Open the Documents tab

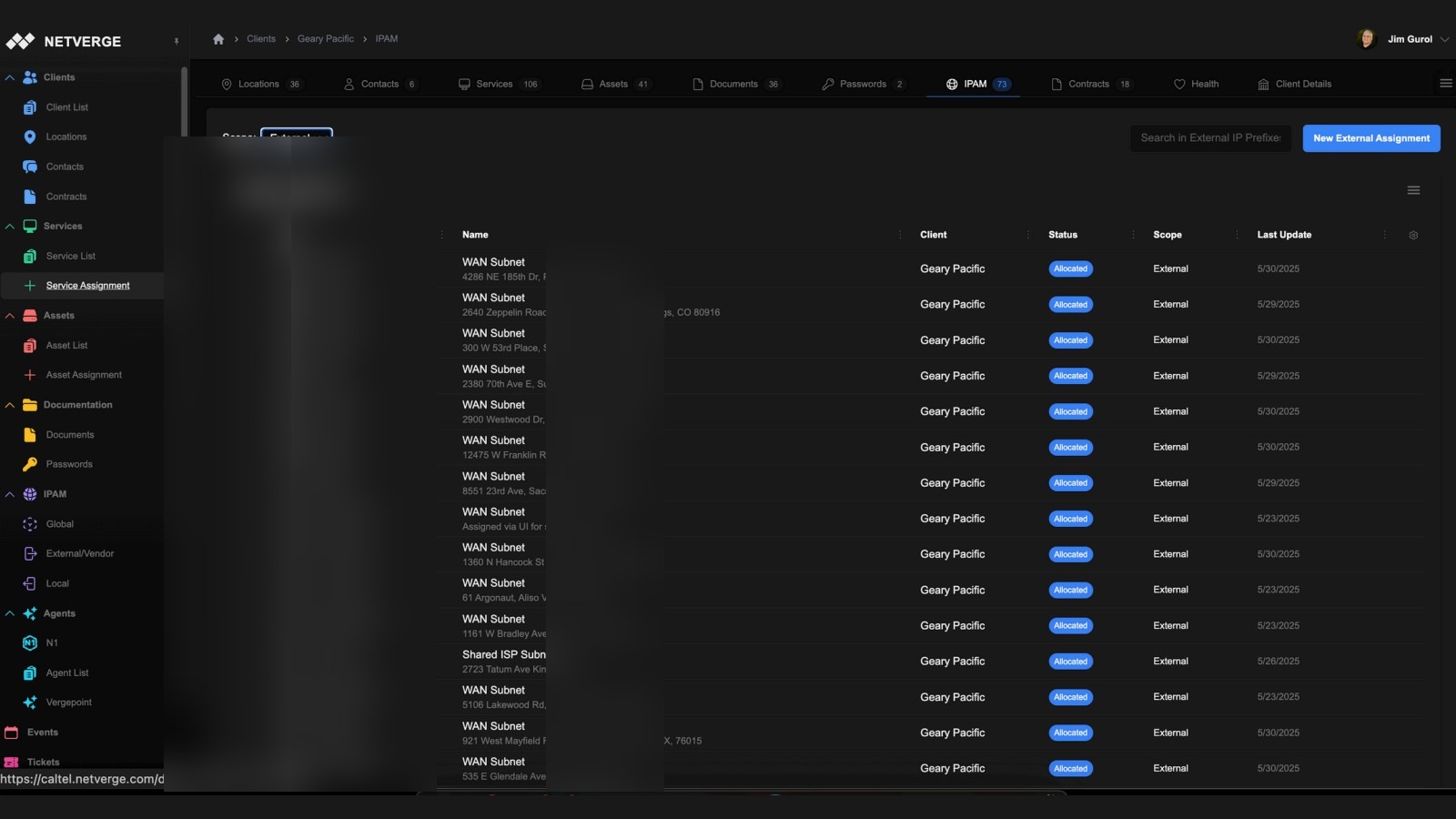point(733,84)
